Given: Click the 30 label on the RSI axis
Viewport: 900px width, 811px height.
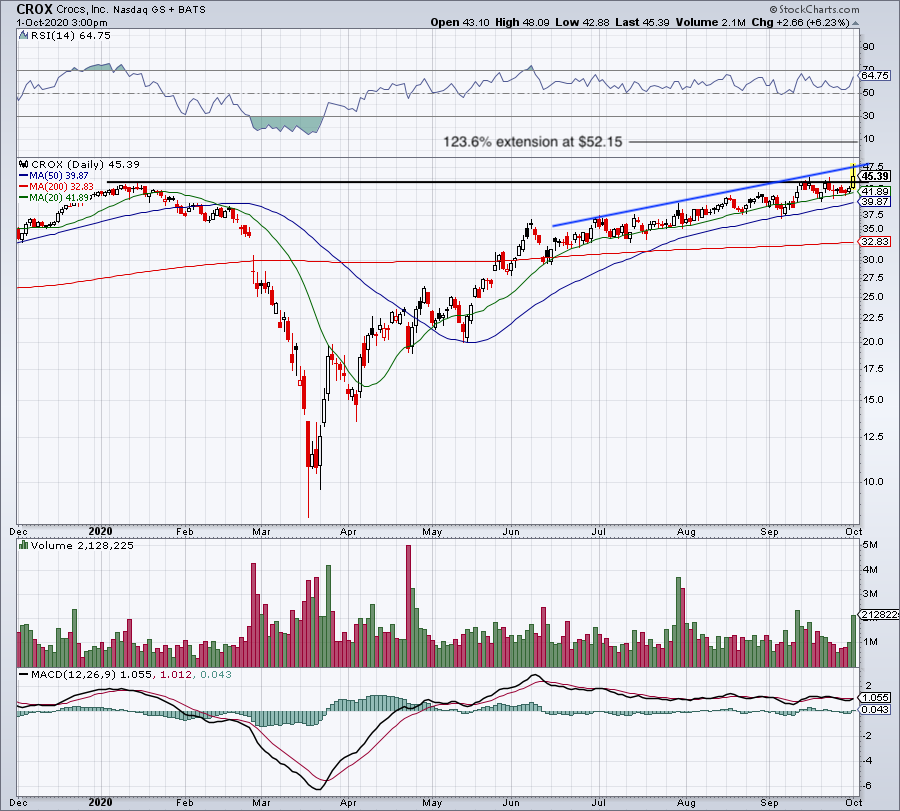Looking at the screenshot, I should pyautogui.click(x=868, y=115).
